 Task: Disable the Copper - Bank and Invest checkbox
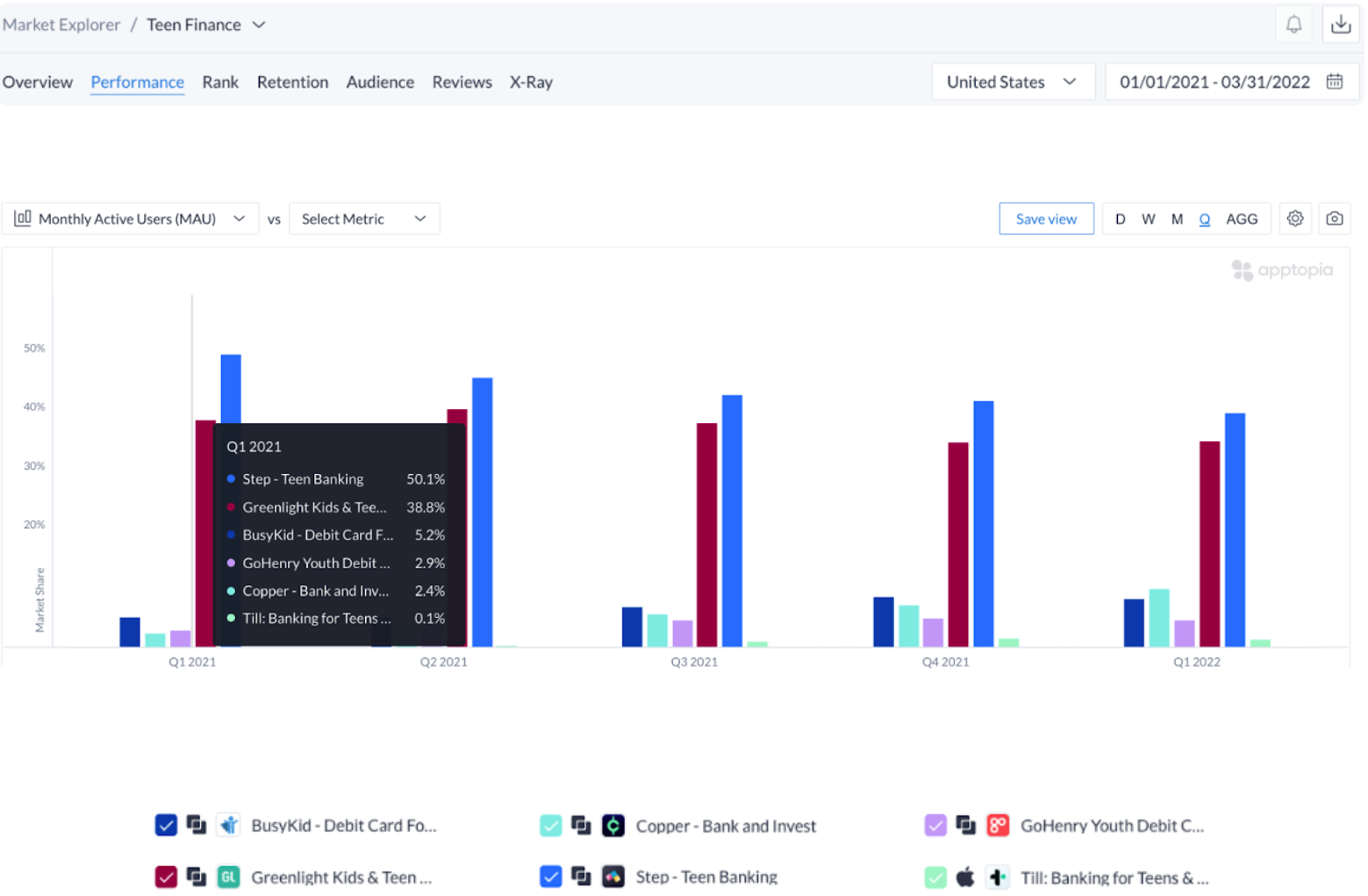point(550,825)
